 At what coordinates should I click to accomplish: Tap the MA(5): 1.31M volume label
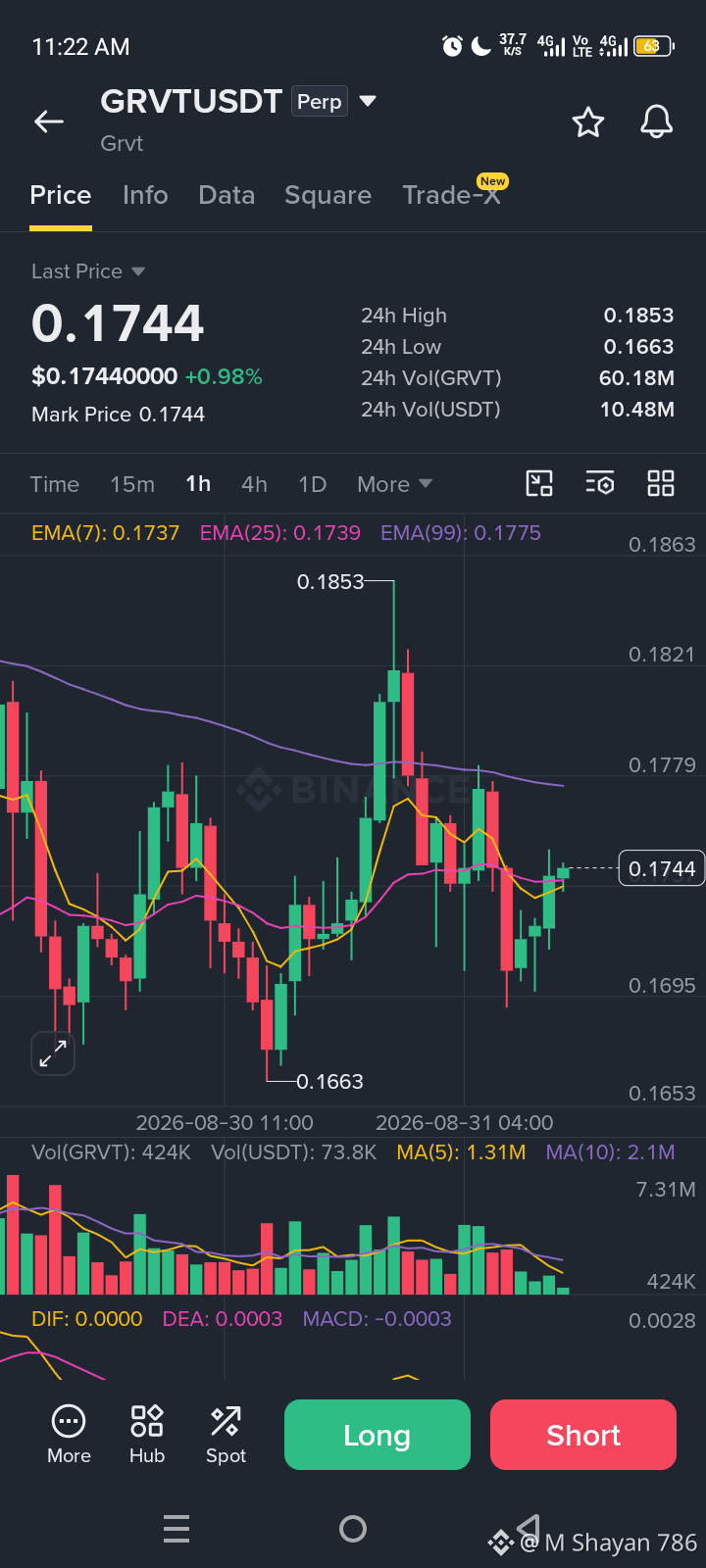pyautogui.click(x=461, y=1152)
